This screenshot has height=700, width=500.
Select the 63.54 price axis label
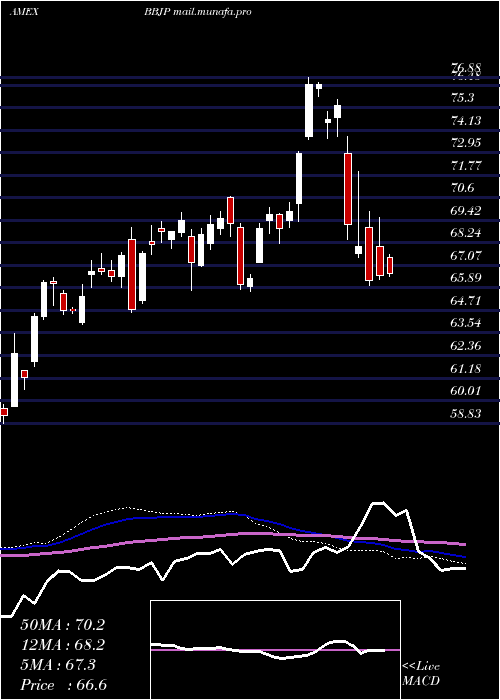(x=466, y=323)
